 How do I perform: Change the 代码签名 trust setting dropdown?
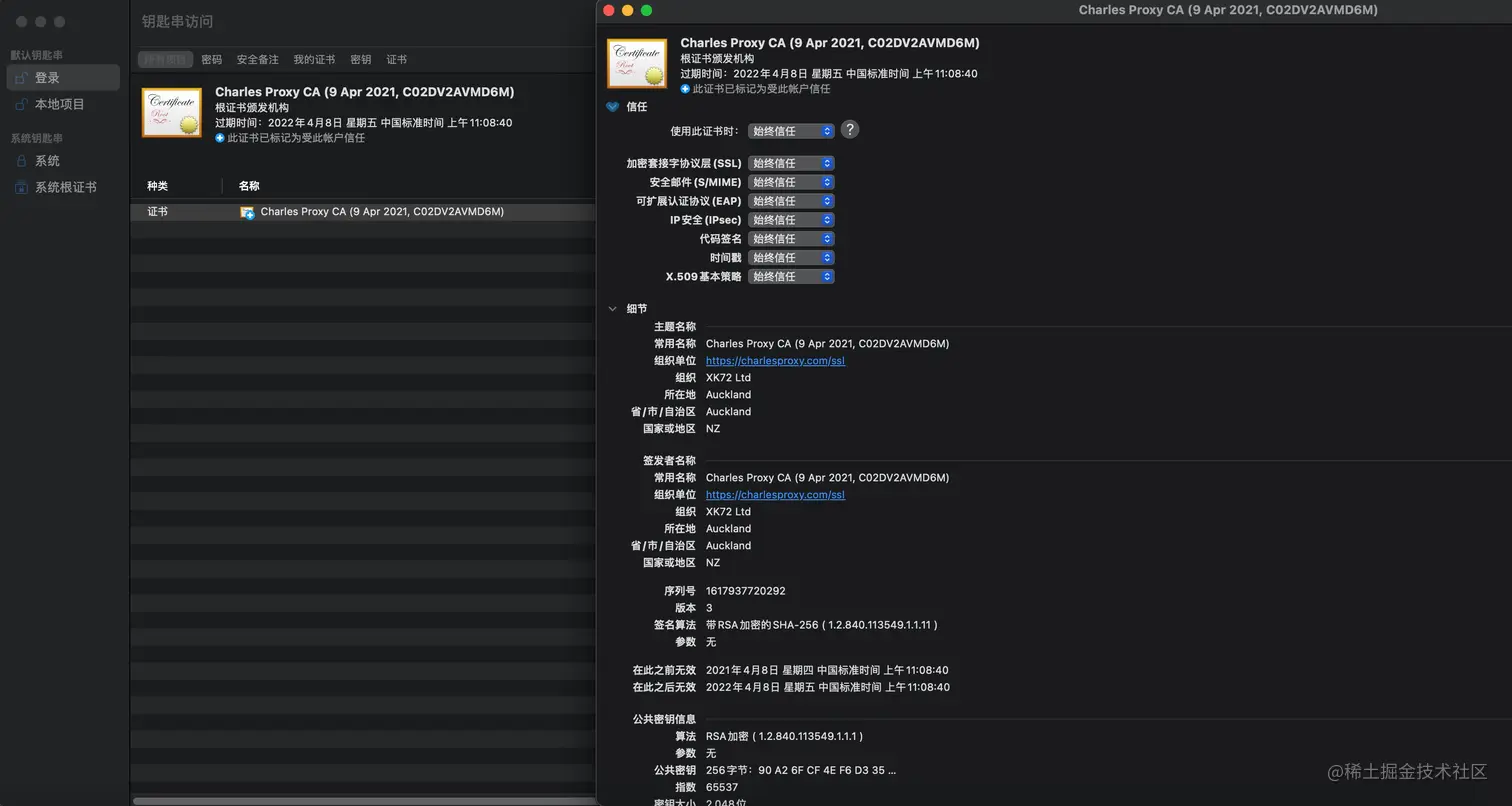click(790, 238)
